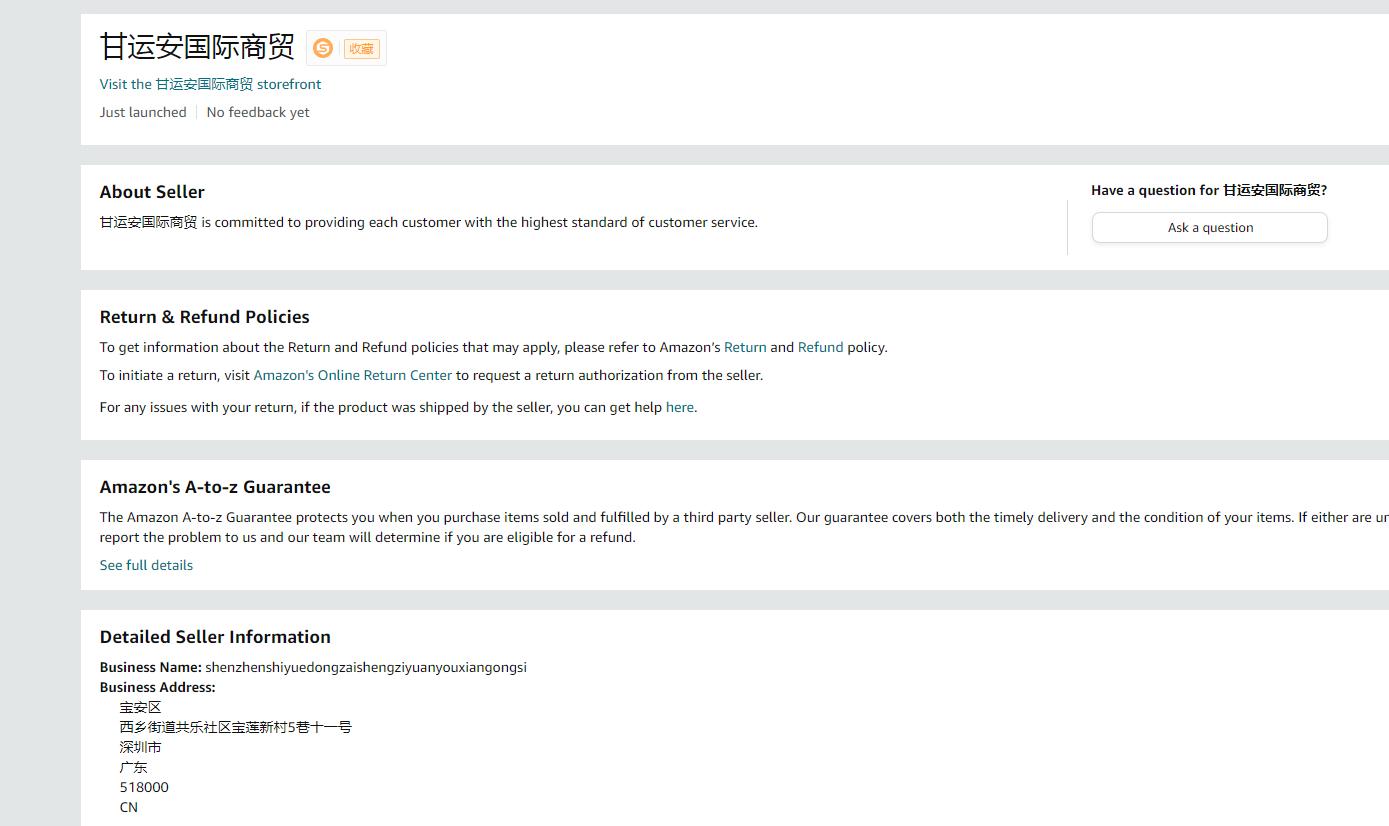This screenshot has width=1389, height=826.
Task: Click the "Have a question for" heading
Action: (1209, 190)
